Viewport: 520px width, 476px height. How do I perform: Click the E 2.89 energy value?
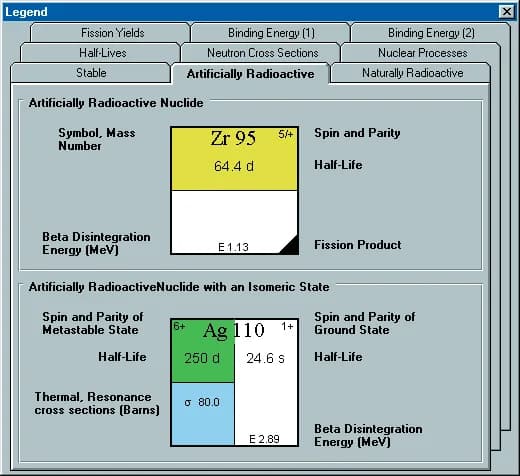(264, 439)
